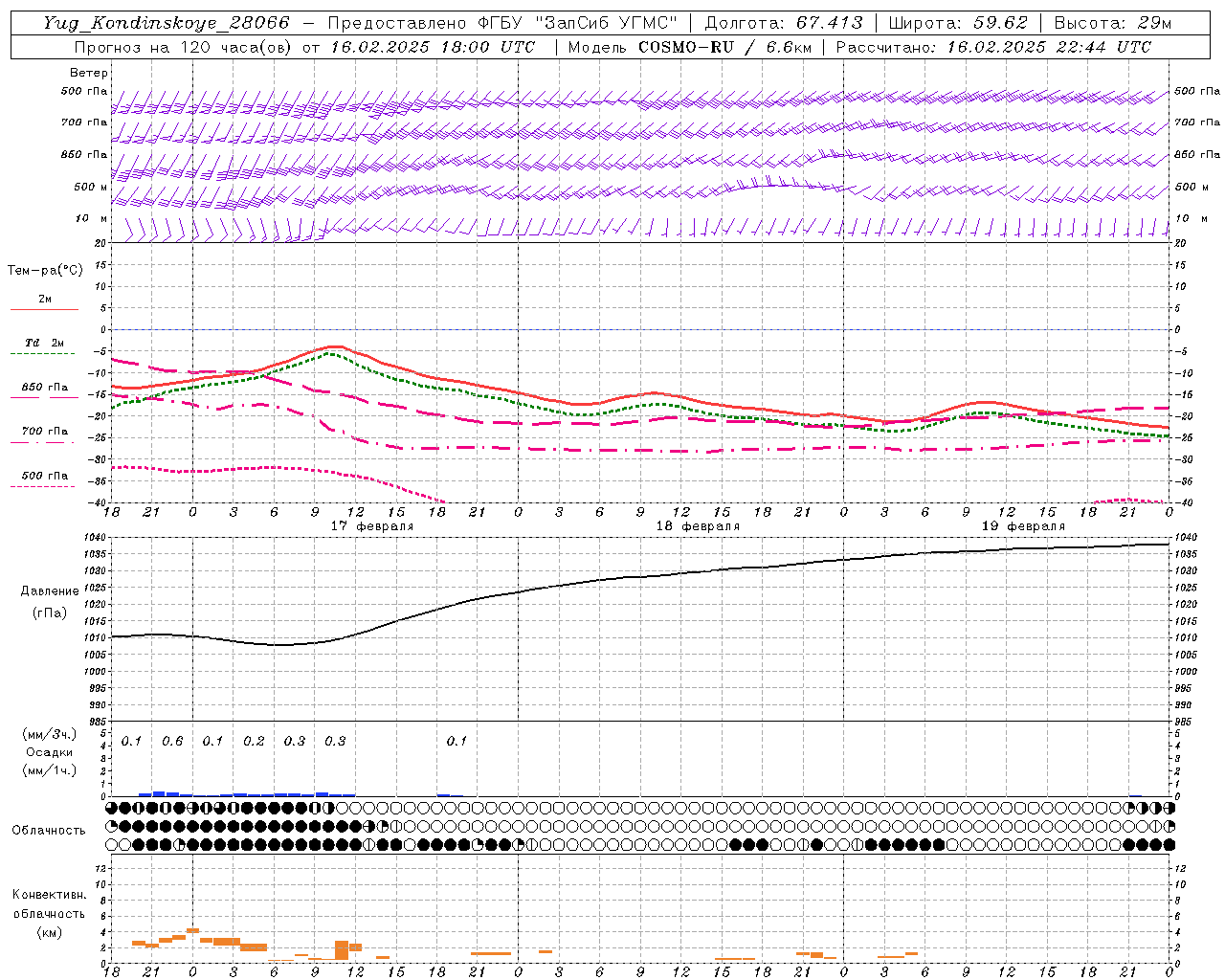Click the latitude value Широта: 59.62
This screenshot has width=1225, height=980.
958,23
